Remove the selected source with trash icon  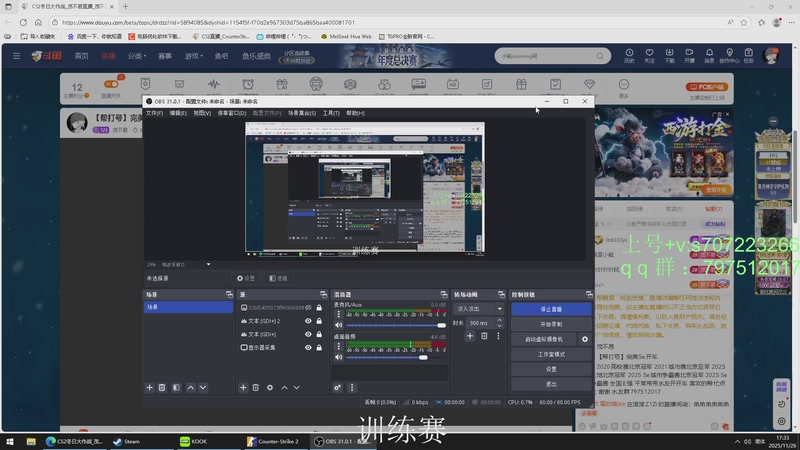tap(256, 388)
